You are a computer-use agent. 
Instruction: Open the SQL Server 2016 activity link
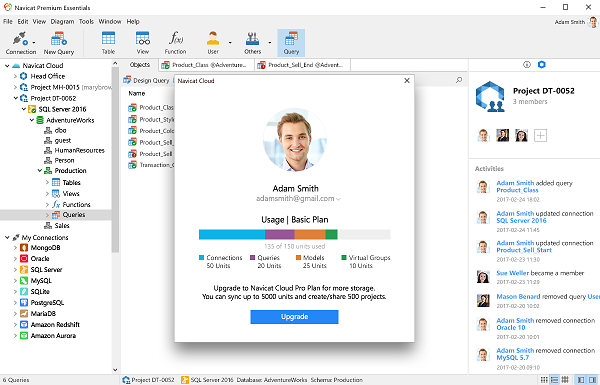(x=521, y=220)
